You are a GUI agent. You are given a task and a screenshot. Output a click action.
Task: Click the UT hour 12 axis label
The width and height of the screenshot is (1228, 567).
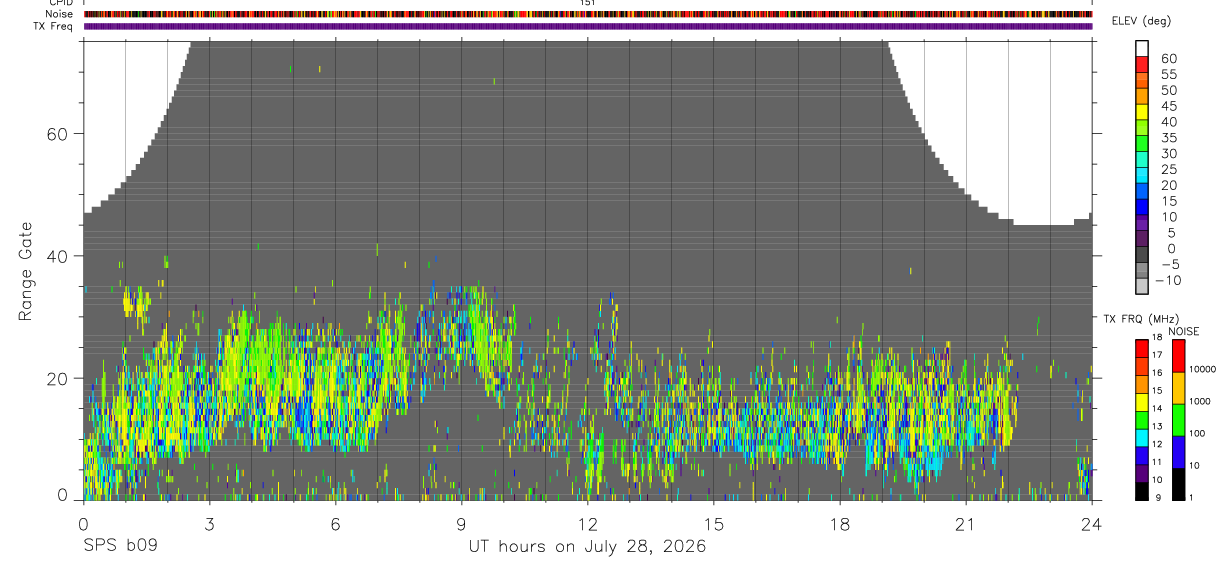click(x=587, y=525)
